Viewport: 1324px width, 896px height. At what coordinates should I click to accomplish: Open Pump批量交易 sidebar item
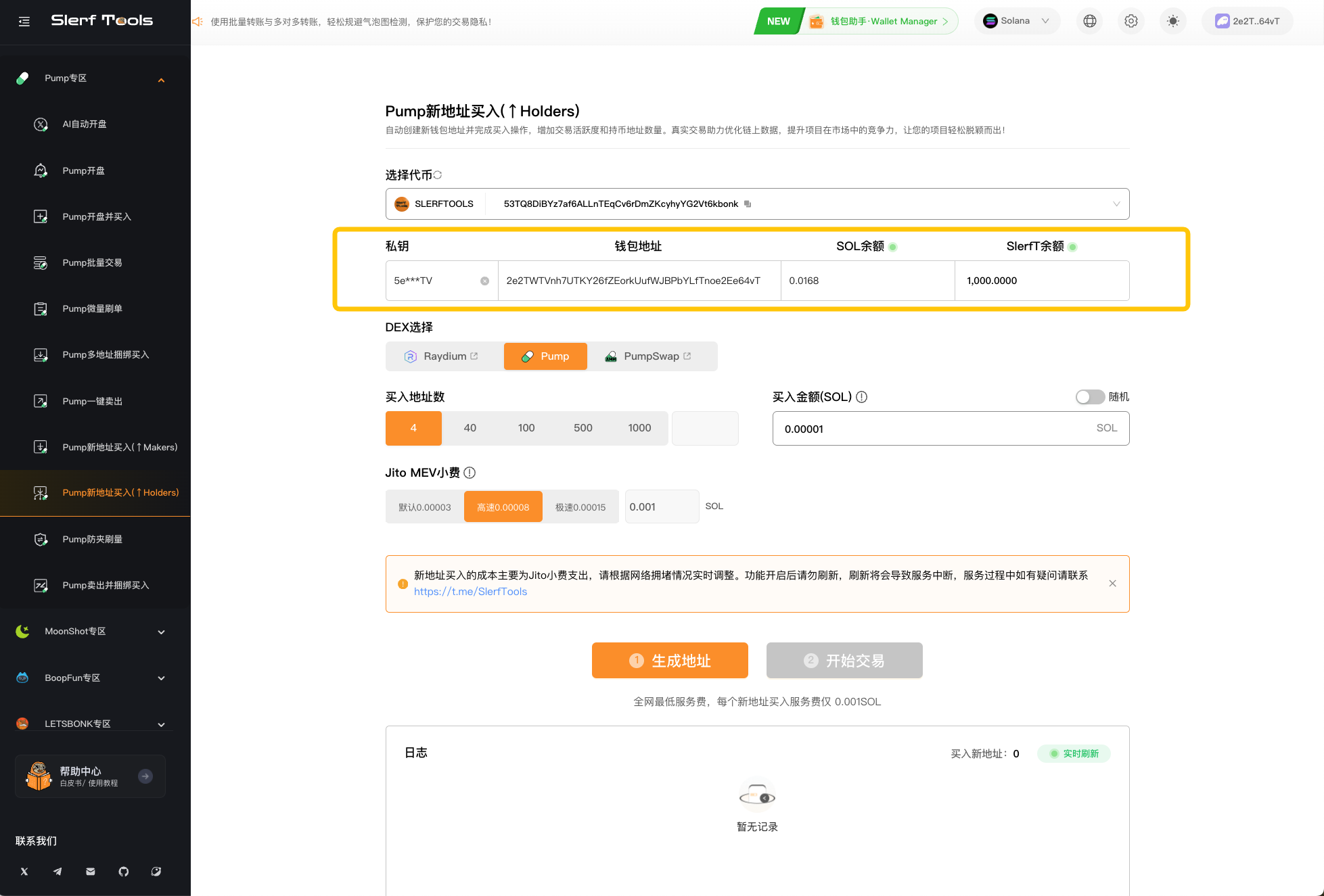[95, 262]
